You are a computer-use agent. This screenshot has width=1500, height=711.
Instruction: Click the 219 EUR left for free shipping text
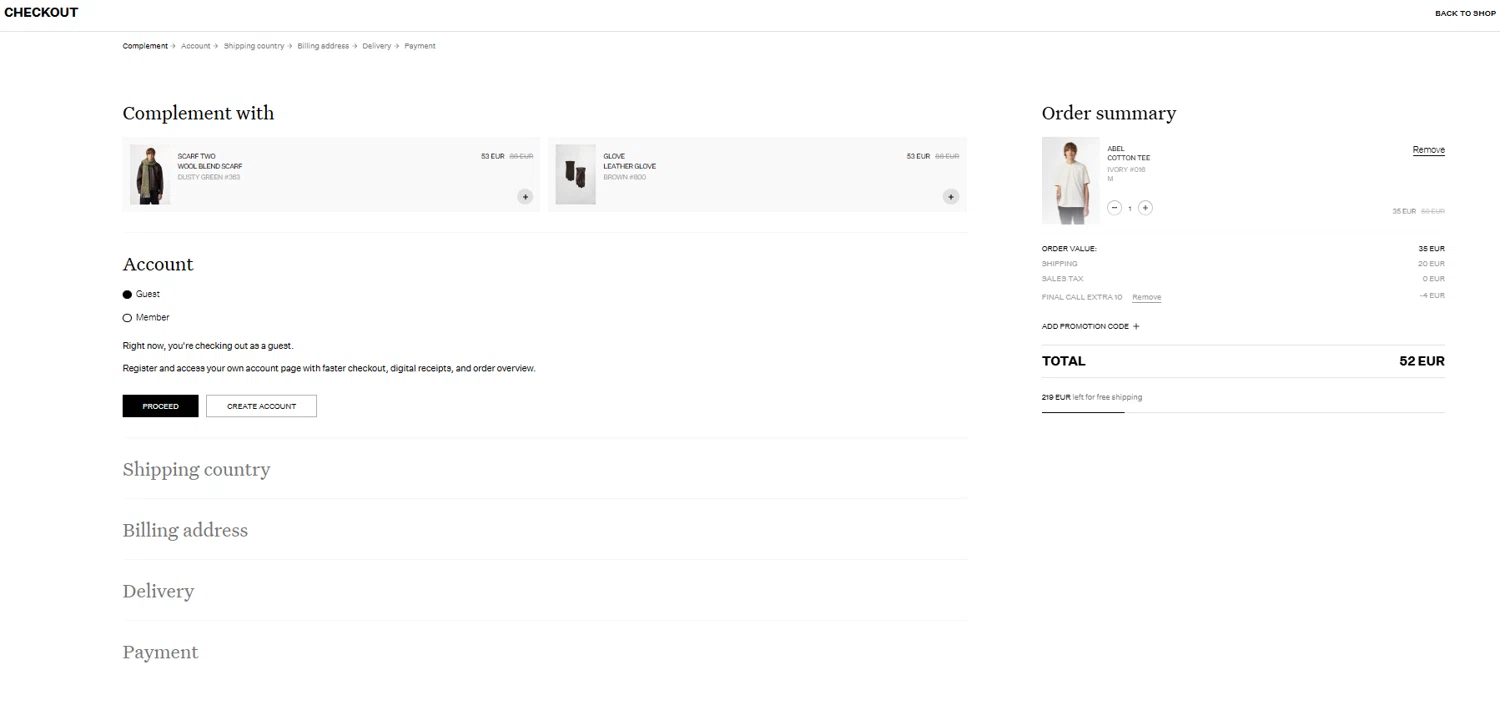[x=1092, y=397]
